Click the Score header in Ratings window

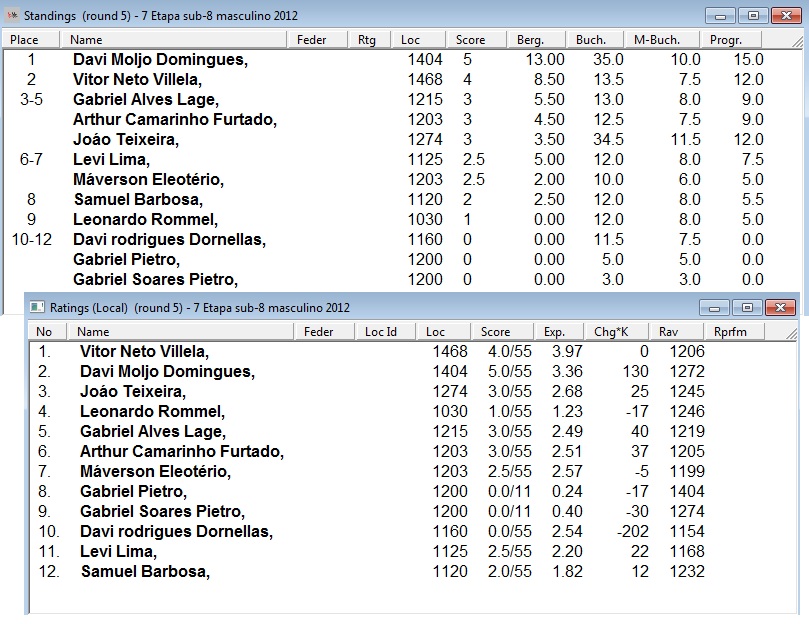pos(501,332)
